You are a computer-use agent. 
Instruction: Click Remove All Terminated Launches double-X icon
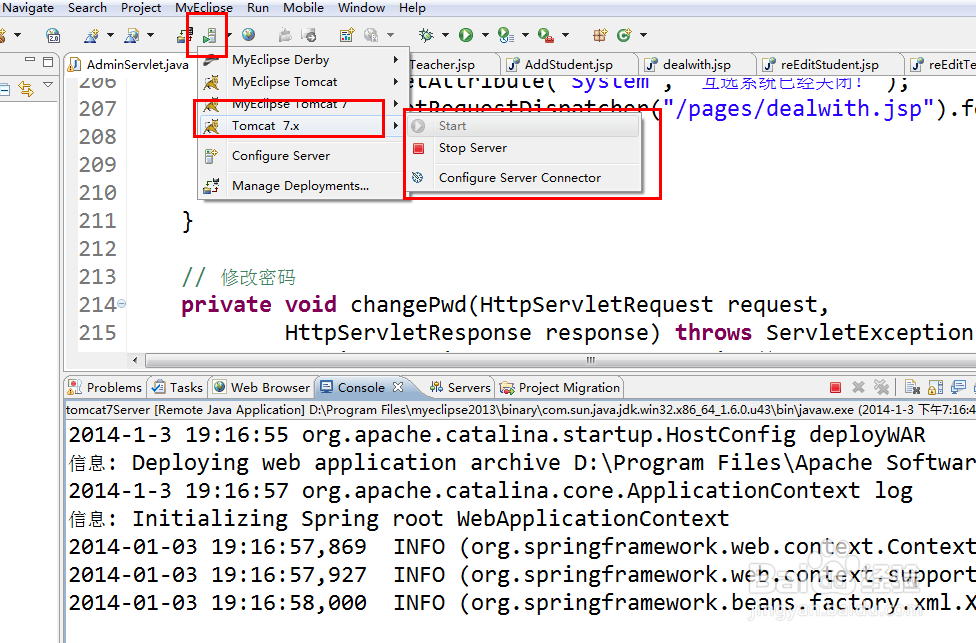point(881,387)
